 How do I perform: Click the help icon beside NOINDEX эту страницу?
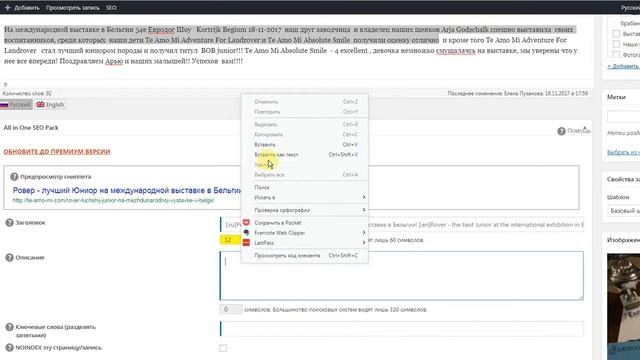9,348
